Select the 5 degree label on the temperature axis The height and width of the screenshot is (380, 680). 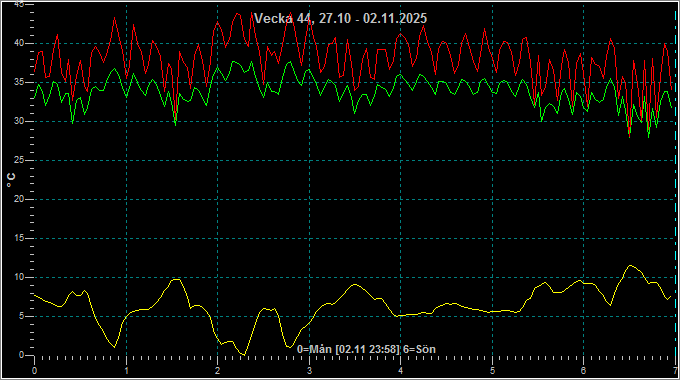[x=22, y=316]
